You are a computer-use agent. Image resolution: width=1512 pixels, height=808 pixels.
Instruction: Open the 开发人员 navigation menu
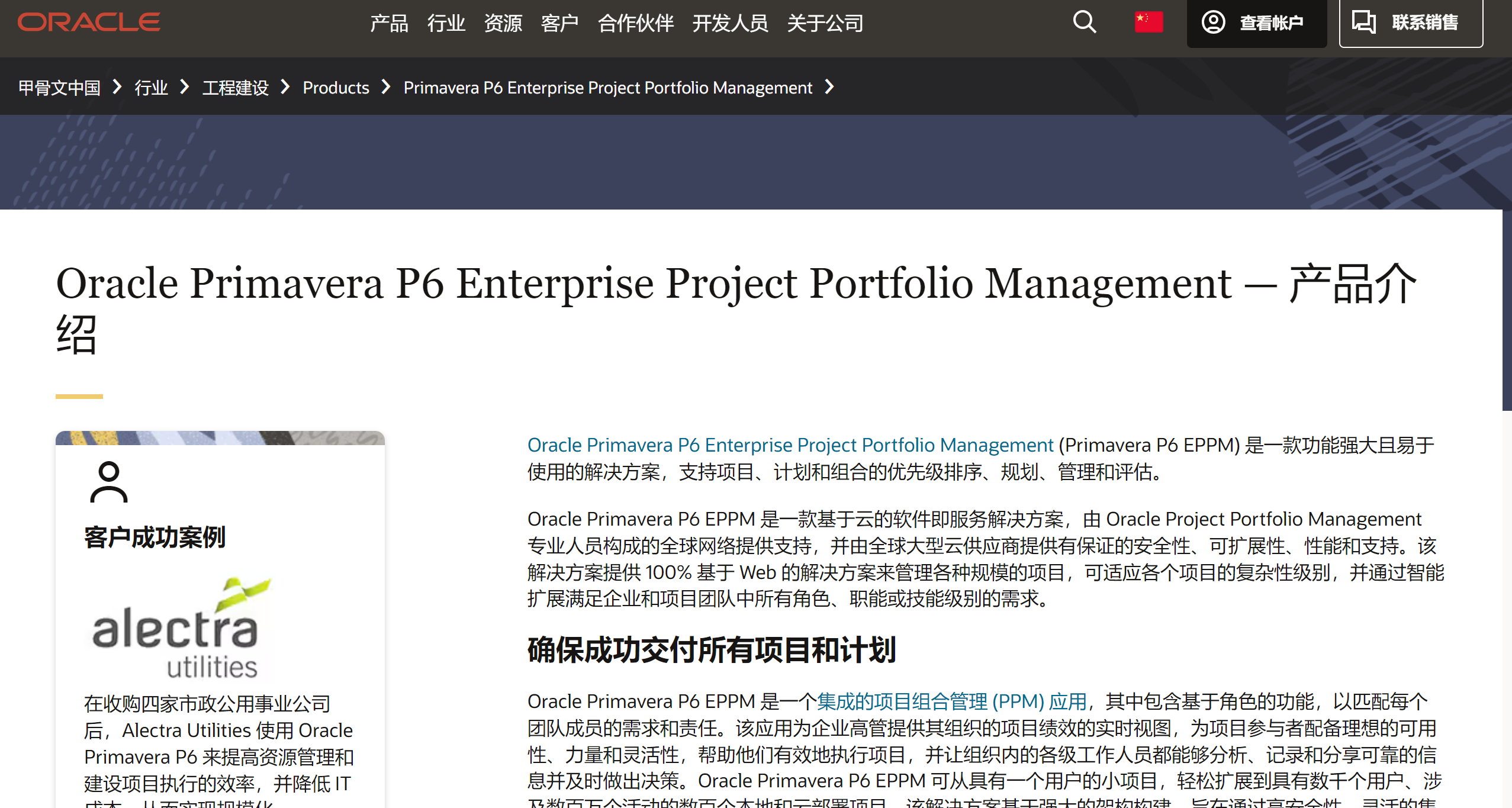click(x=730, y=23)
